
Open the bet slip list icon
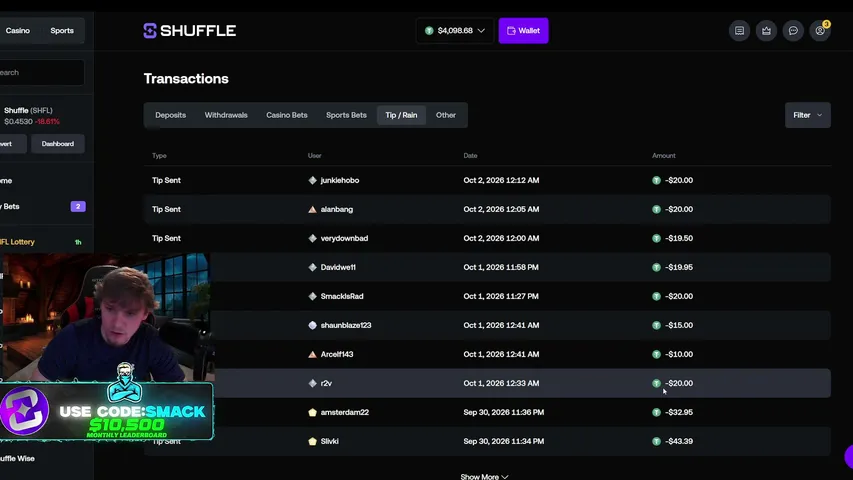[739, 30]
